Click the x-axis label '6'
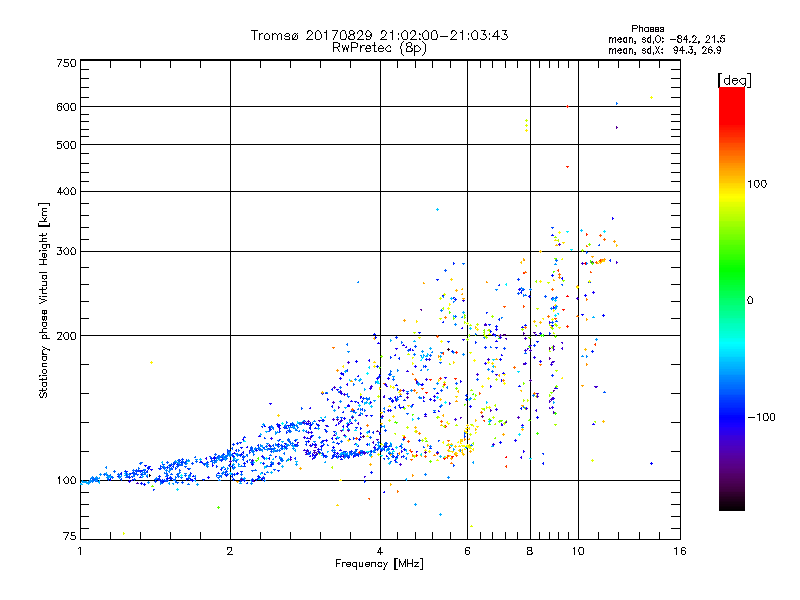Viewport: 800px width, 600px height. pos(467,551)
